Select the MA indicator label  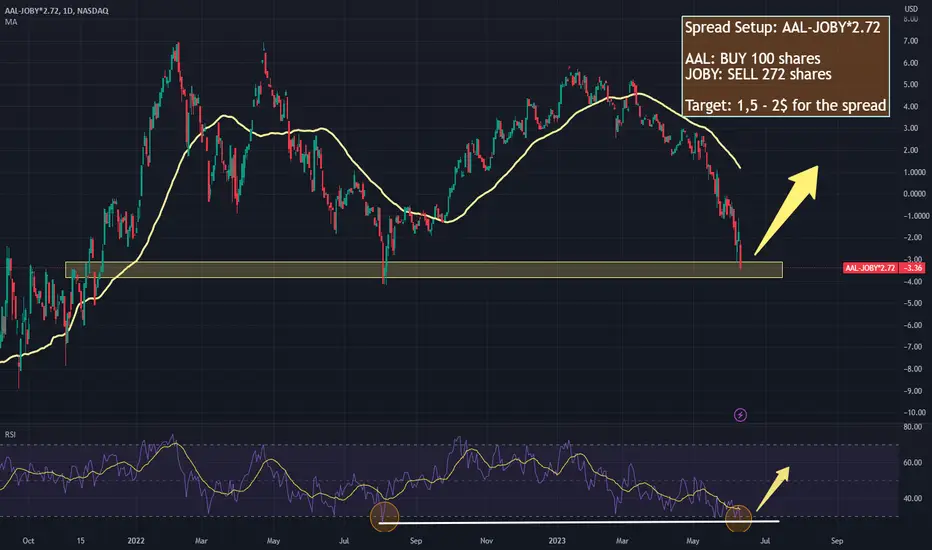pyautogui.click(x=11, y=22)
